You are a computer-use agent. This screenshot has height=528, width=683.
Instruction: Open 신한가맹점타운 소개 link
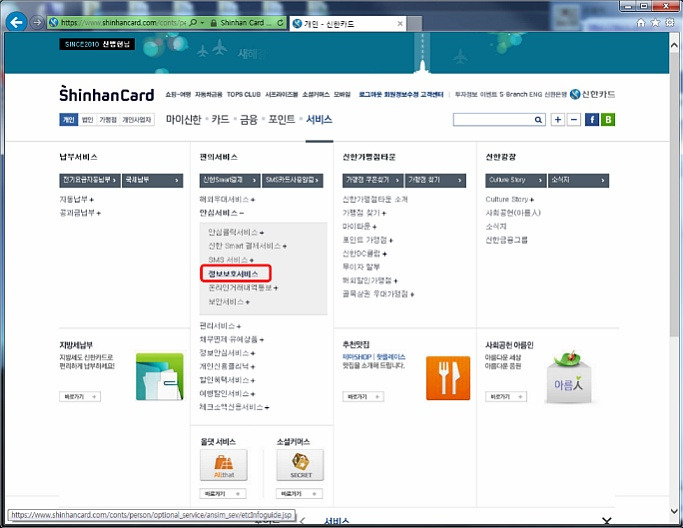click(x=375, y=199)
